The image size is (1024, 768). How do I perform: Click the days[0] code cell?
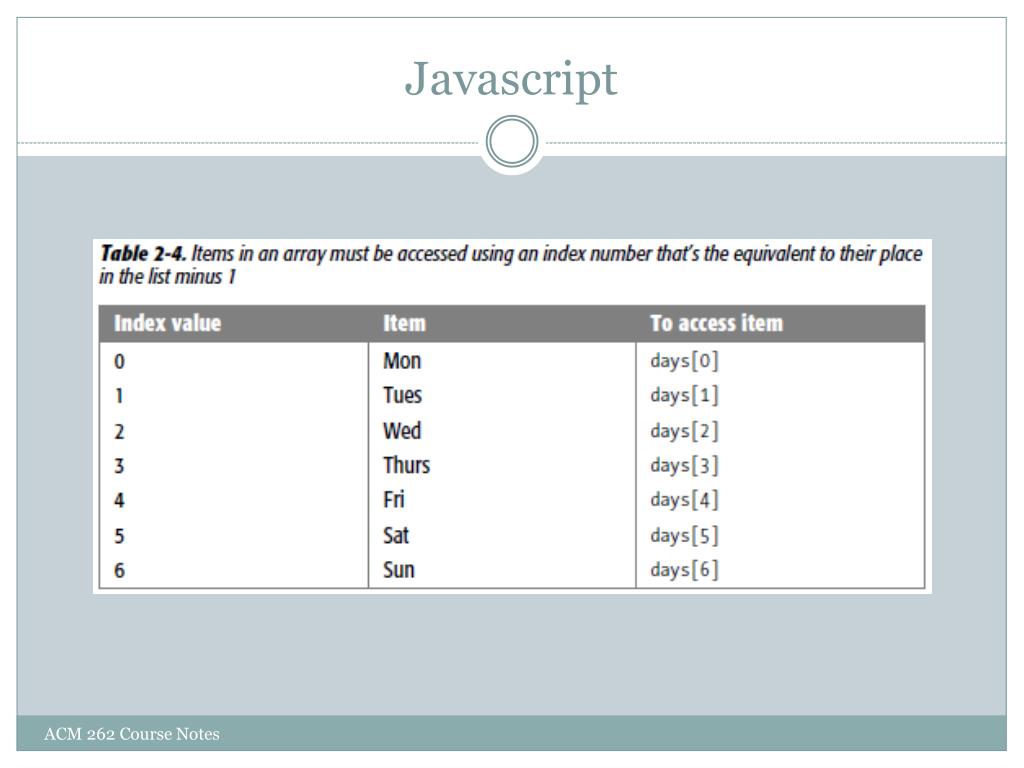click(x=684, y=360)
